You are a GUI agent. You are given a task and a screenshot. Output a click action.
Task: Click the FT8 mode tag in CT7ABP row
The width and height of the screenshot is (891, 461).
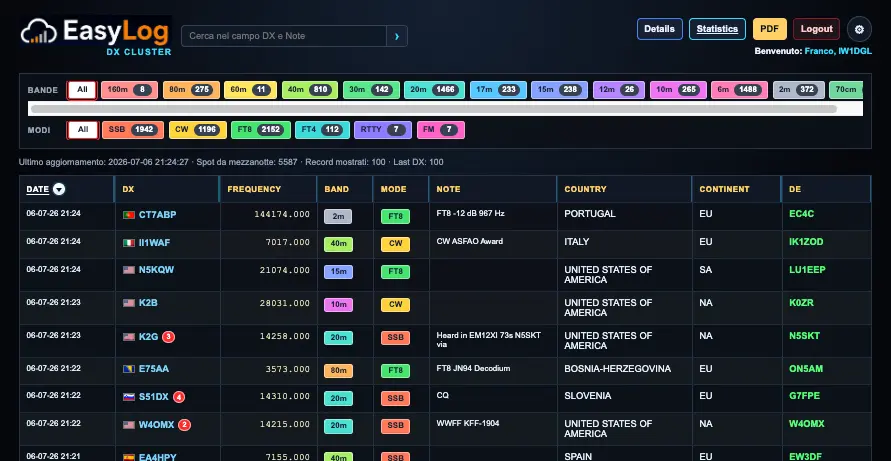click(x=395, y=217)
